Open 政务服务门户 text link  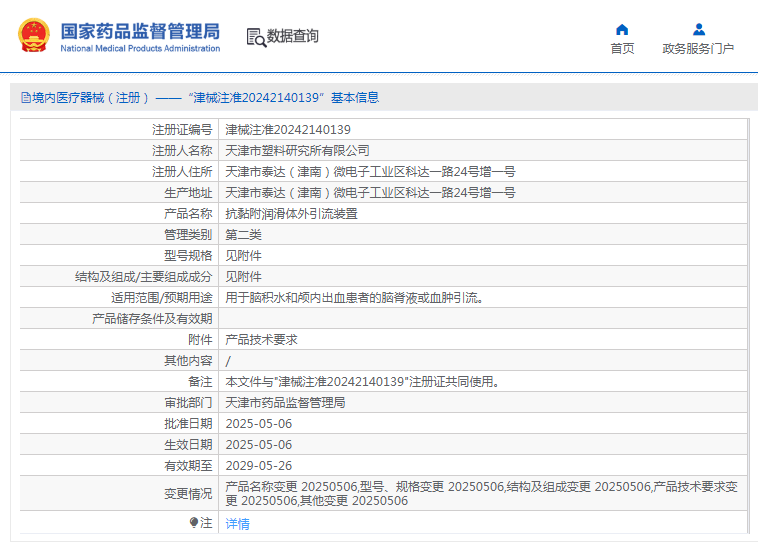[x=698, y=48]
